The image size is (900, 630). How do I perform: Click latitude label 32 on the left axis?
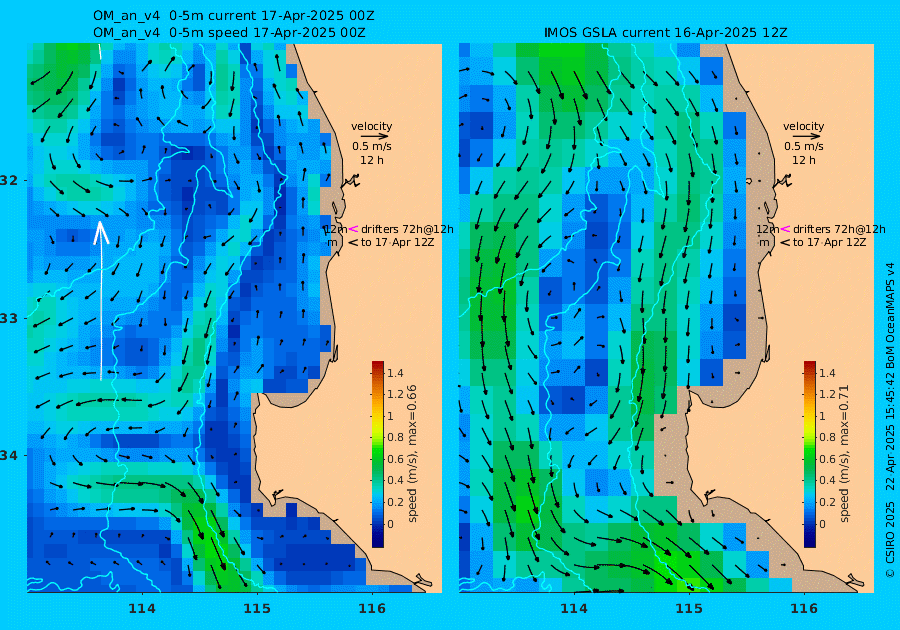tap(9, 180)
